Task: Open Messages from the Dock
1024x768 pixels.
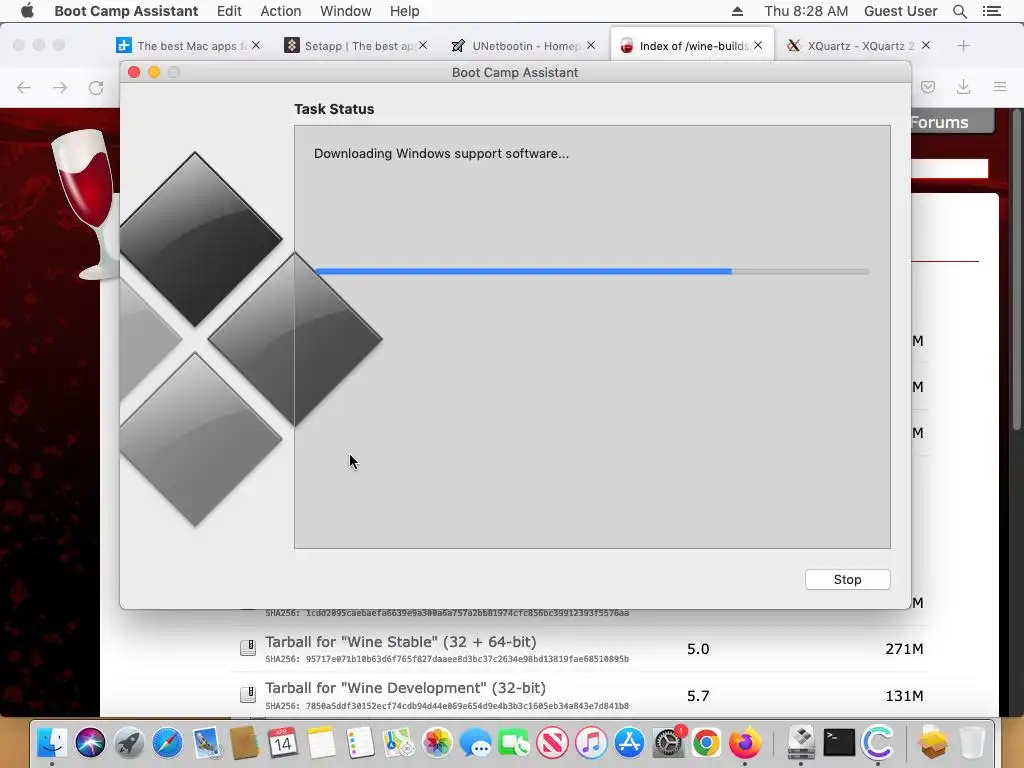Action: point(475,743)
